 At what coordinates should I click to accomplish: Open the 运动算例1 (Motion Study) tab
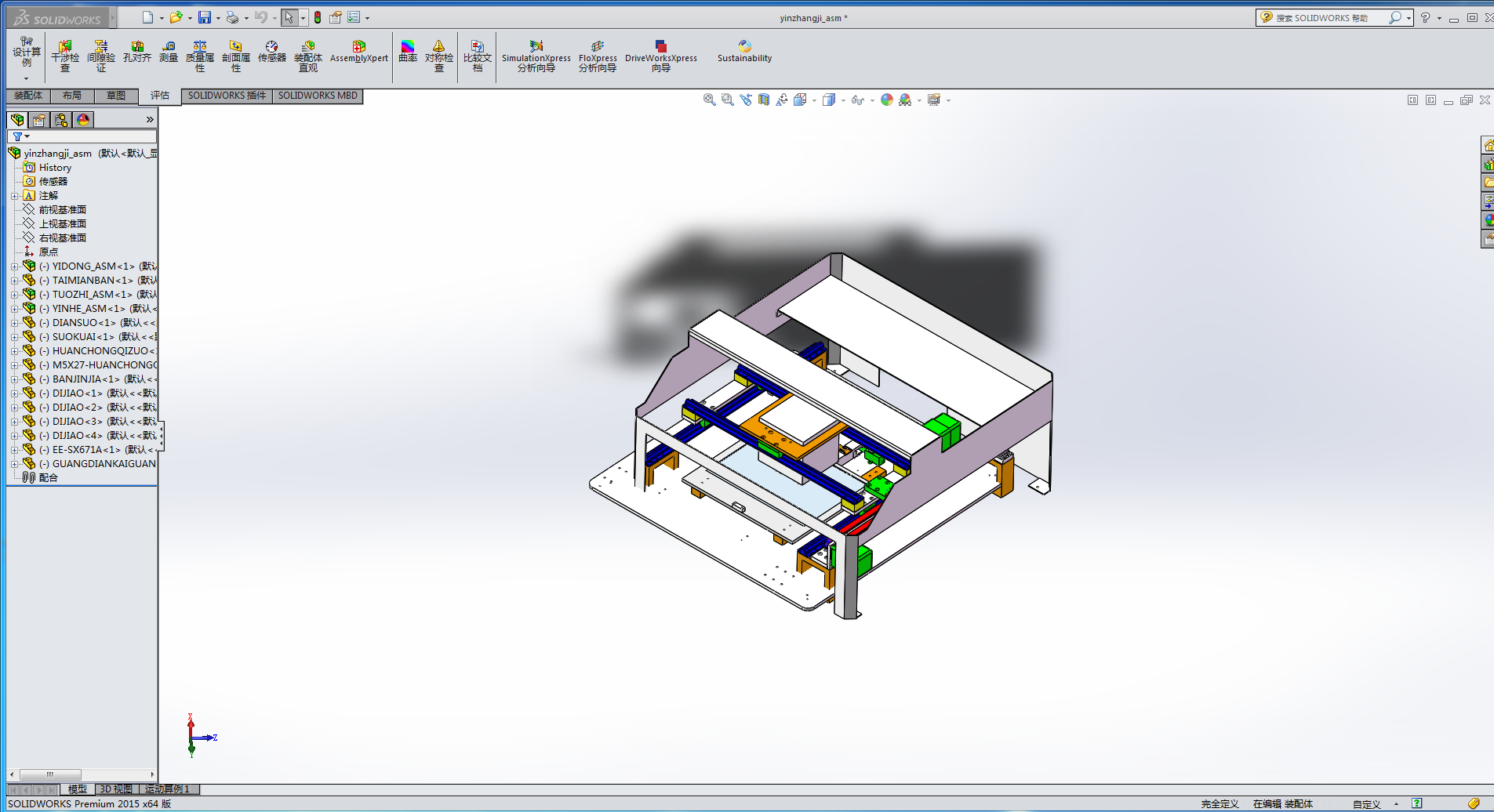pyautogui.click(x=169, y=789)
